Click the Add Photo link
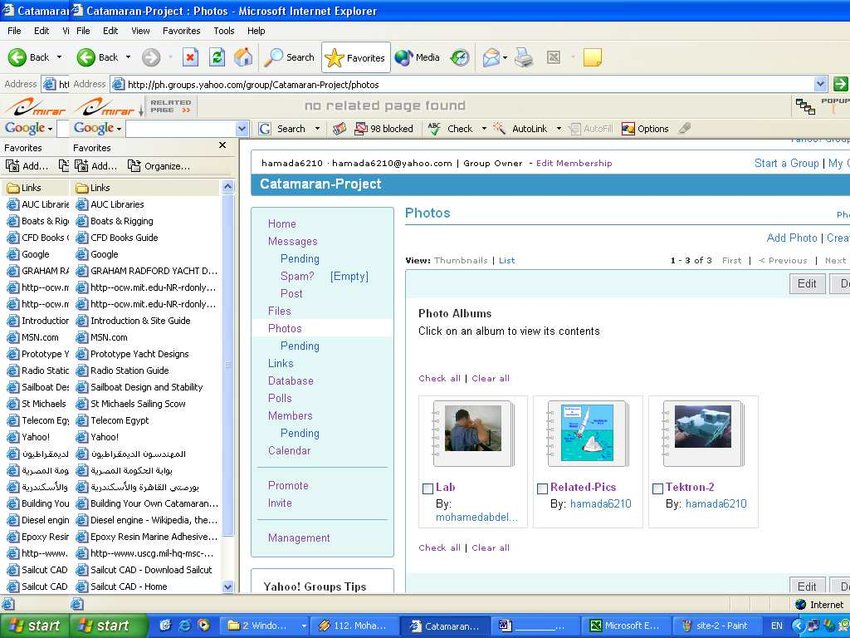850x638 pixels. point(790,238)
